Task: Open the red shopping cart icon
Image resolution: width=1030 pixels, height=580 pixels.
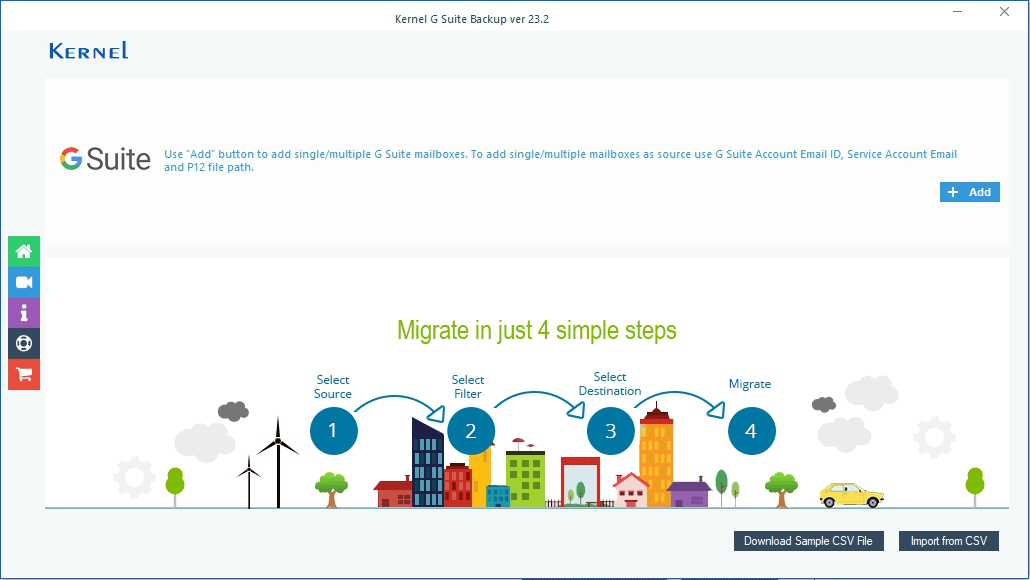Action: [24, 374]
